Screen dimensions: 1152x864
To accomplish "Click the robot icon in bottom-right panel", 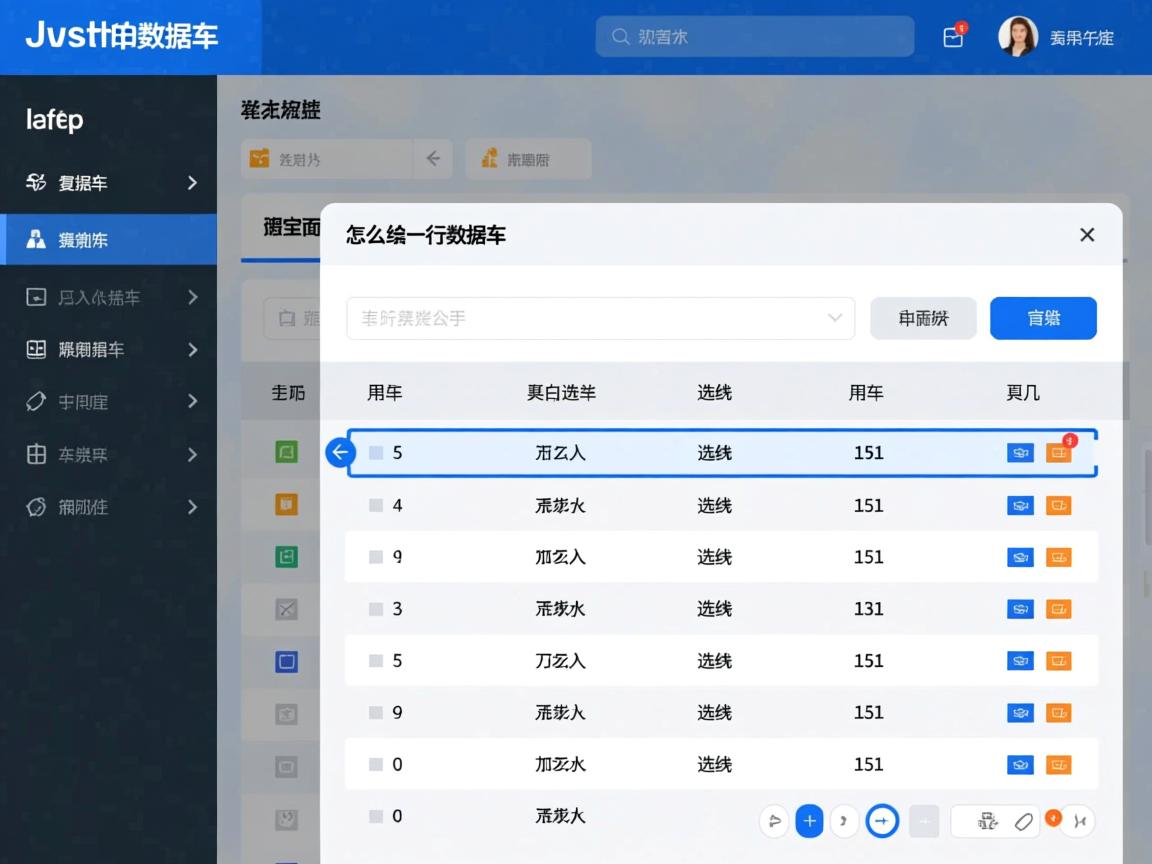I will point(985,820).
